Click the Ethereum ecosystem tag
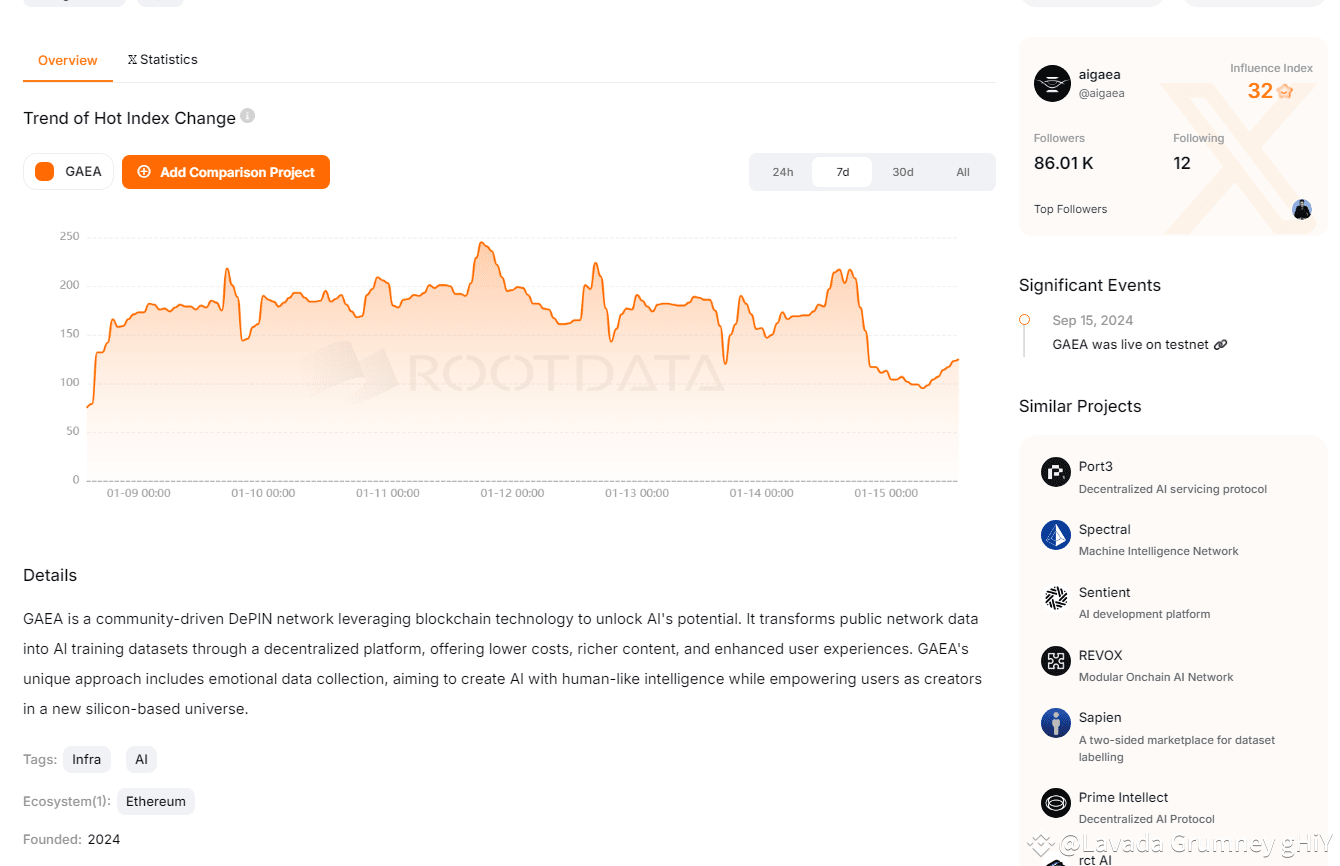Image resolution: width=1340 pixels, height=866 pixels. pos(156,801)
